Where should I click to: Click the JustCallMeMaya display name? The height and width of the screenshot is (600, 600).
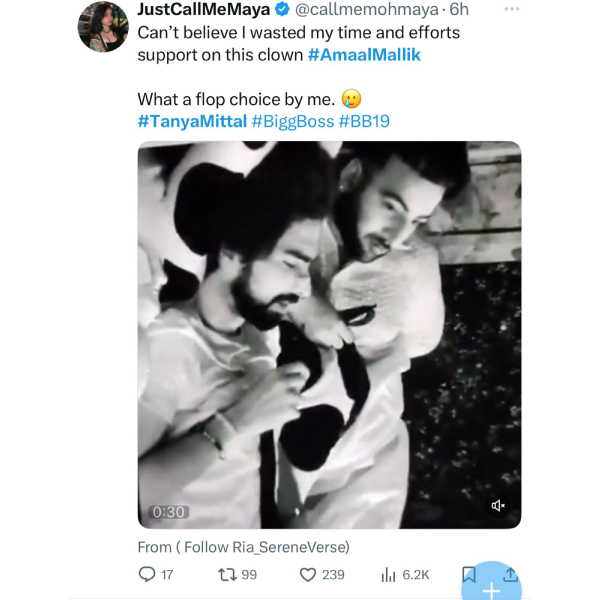(x=203, y=10)
